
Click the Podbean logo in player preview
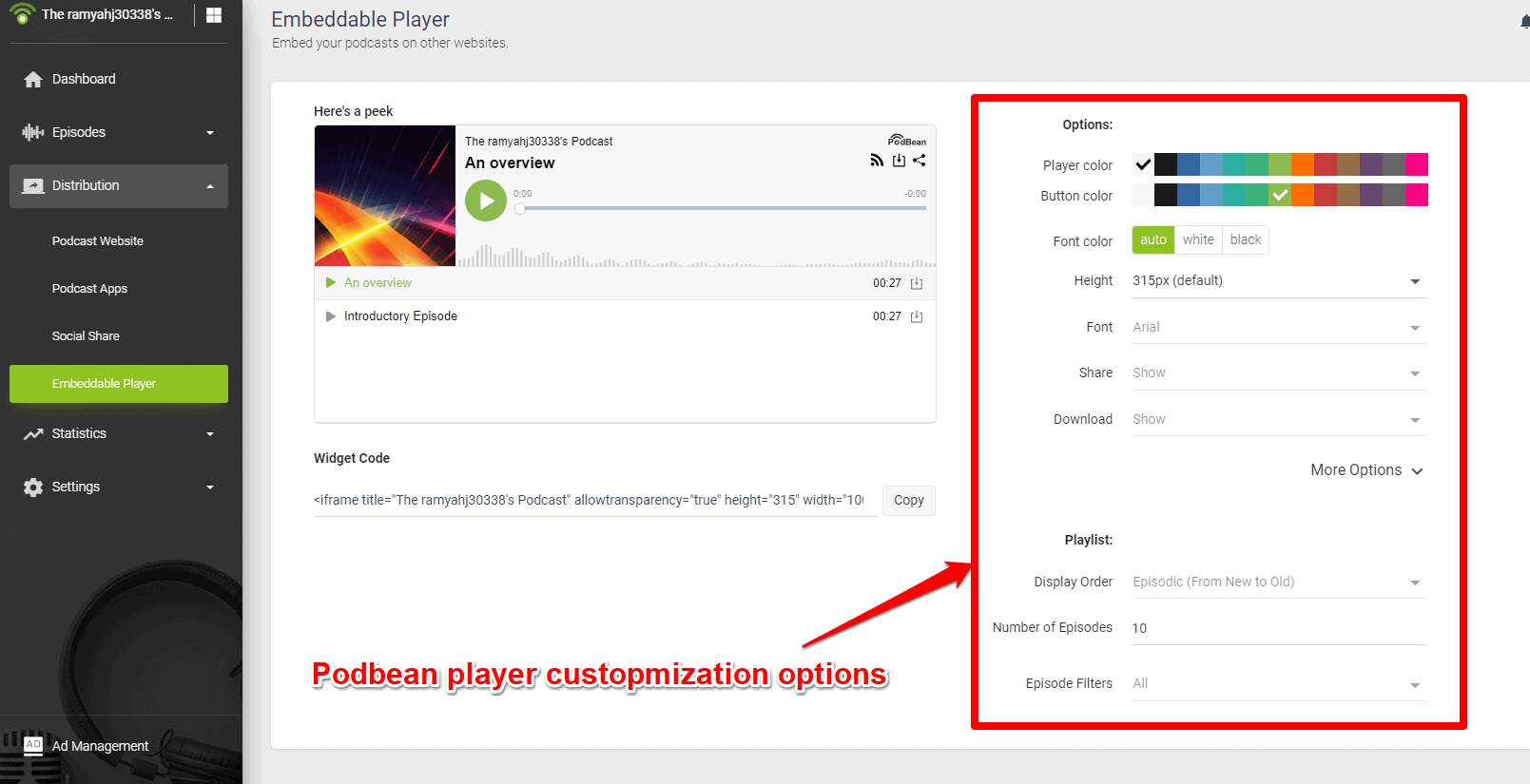907,140
